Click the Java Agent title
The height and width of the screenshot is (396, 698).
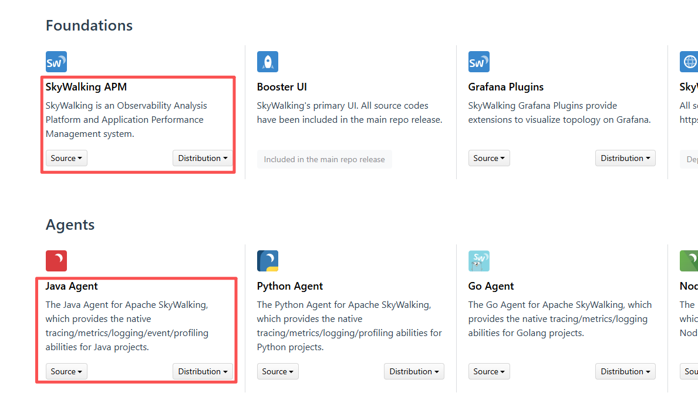71,286
